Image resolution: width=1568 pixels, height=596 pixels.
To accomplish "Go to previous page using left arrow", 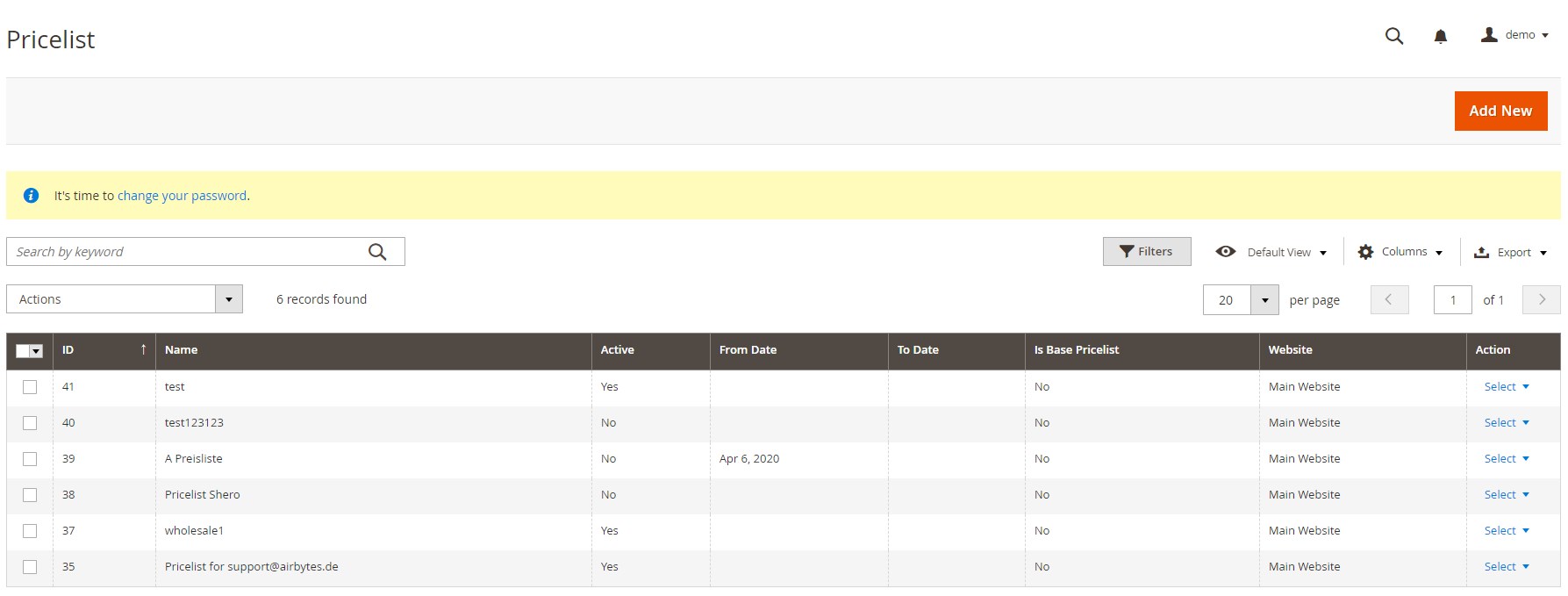I will point(1388,299).
